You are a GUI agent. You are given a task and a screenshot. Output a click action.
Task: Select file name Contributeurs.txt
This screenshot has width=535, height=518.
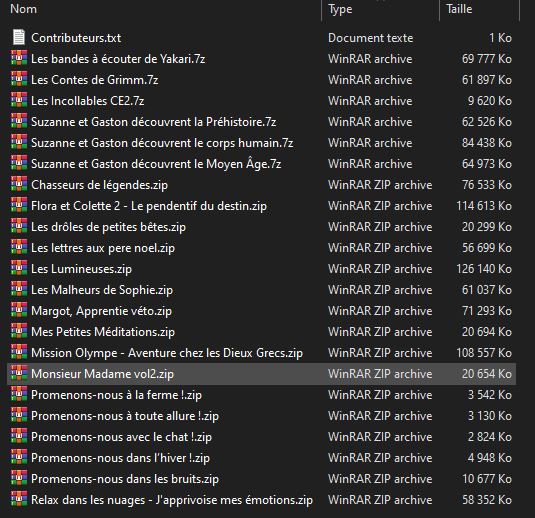pos(76,38)
